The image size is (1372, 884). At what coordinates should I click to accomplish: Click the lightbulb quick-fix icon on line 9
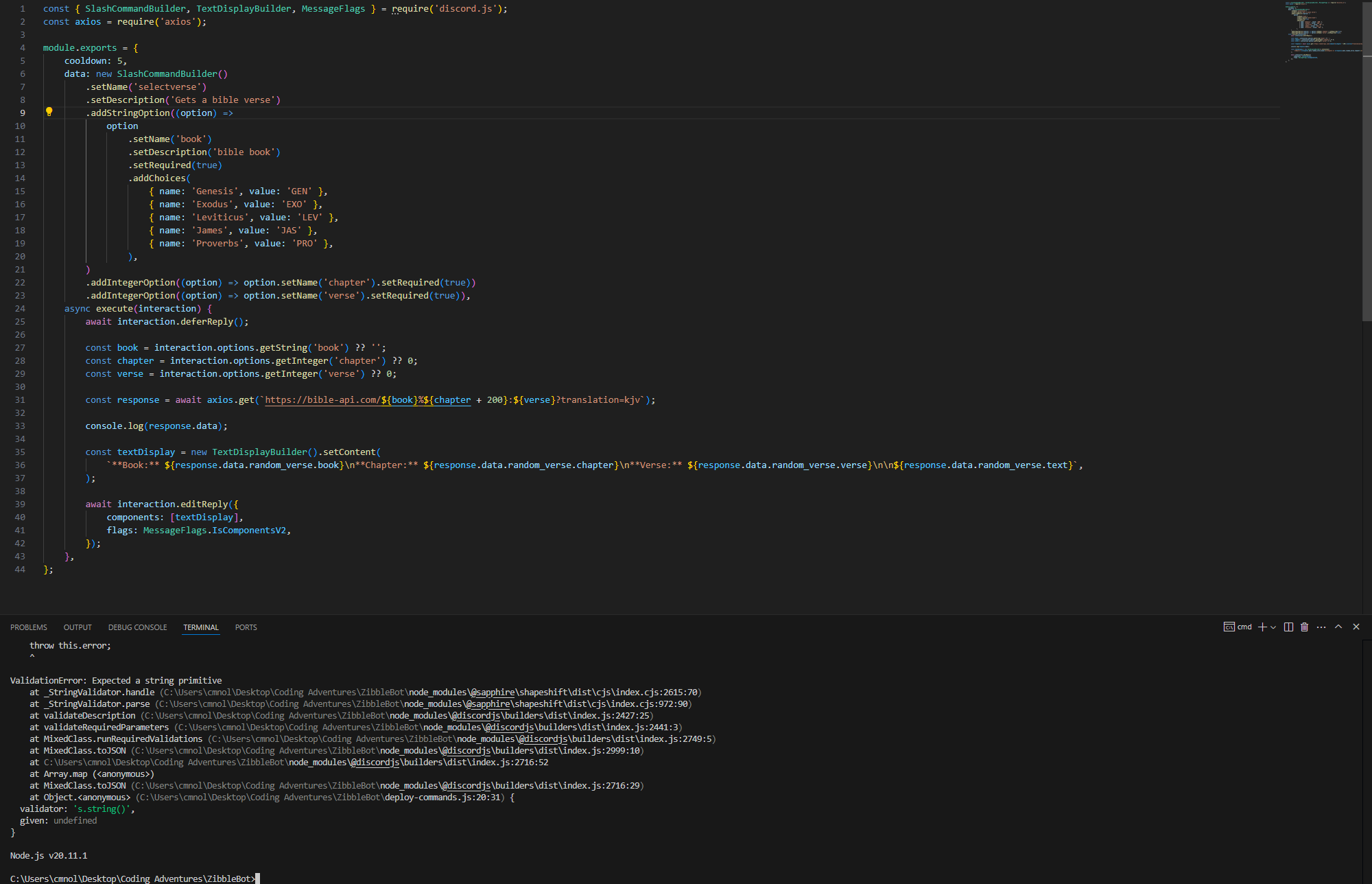[49, 112]
